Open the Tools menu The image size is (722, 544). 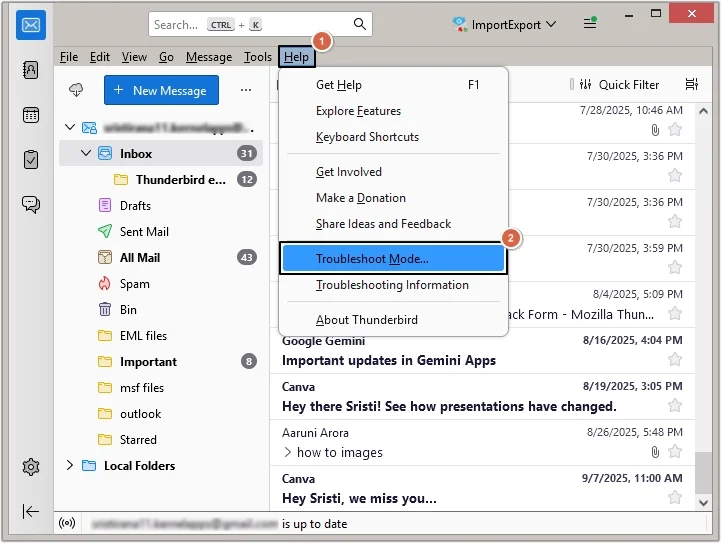(x=257, y=57)
